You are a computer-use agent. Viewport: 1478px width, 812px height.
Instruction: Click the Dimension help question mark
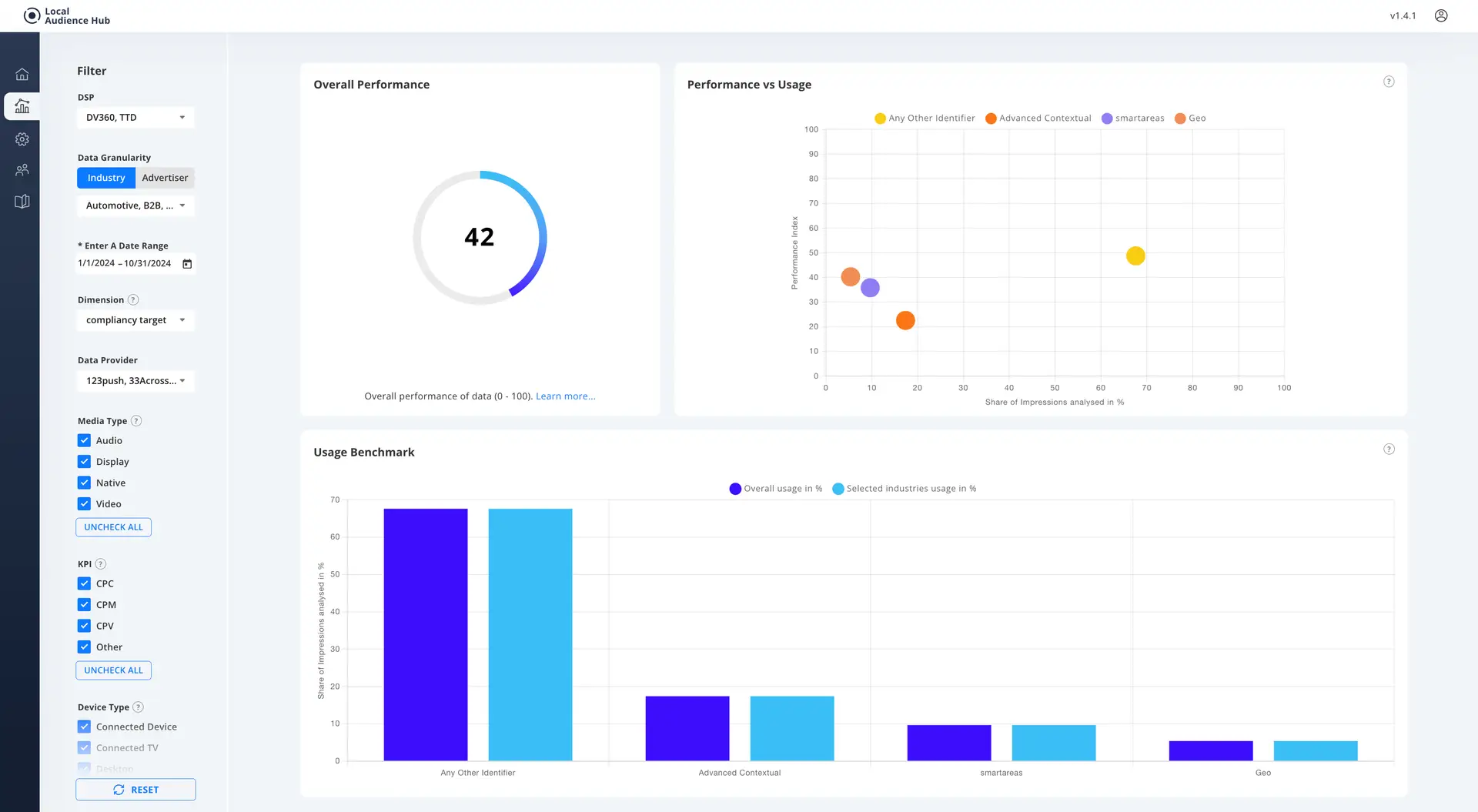point(133,300)
